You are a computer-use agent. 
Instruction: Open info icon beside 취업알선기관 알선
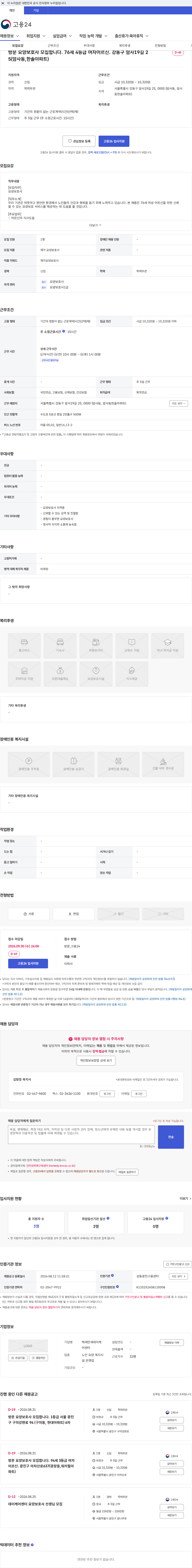pyautogui.click(x=108, y=1218)
